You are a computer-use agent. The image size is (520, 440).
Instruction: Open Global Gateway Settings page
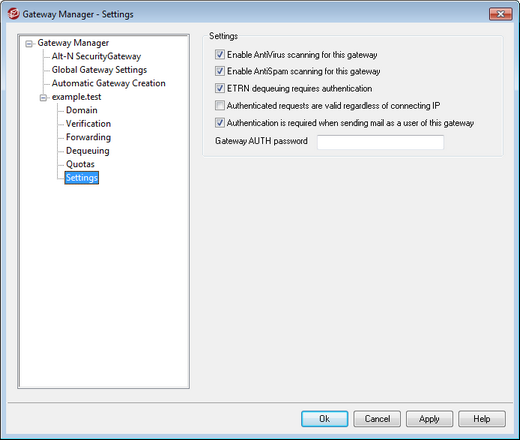coord(99,70)
